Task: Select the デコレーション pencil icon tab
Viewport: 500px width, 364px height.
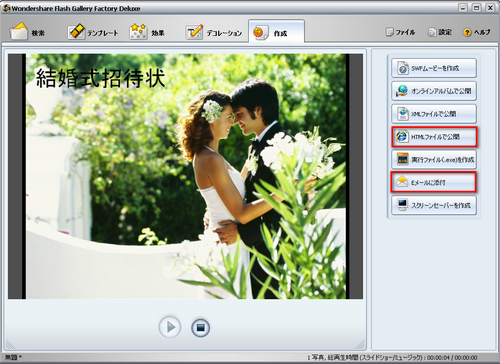Action: point(194,32)
